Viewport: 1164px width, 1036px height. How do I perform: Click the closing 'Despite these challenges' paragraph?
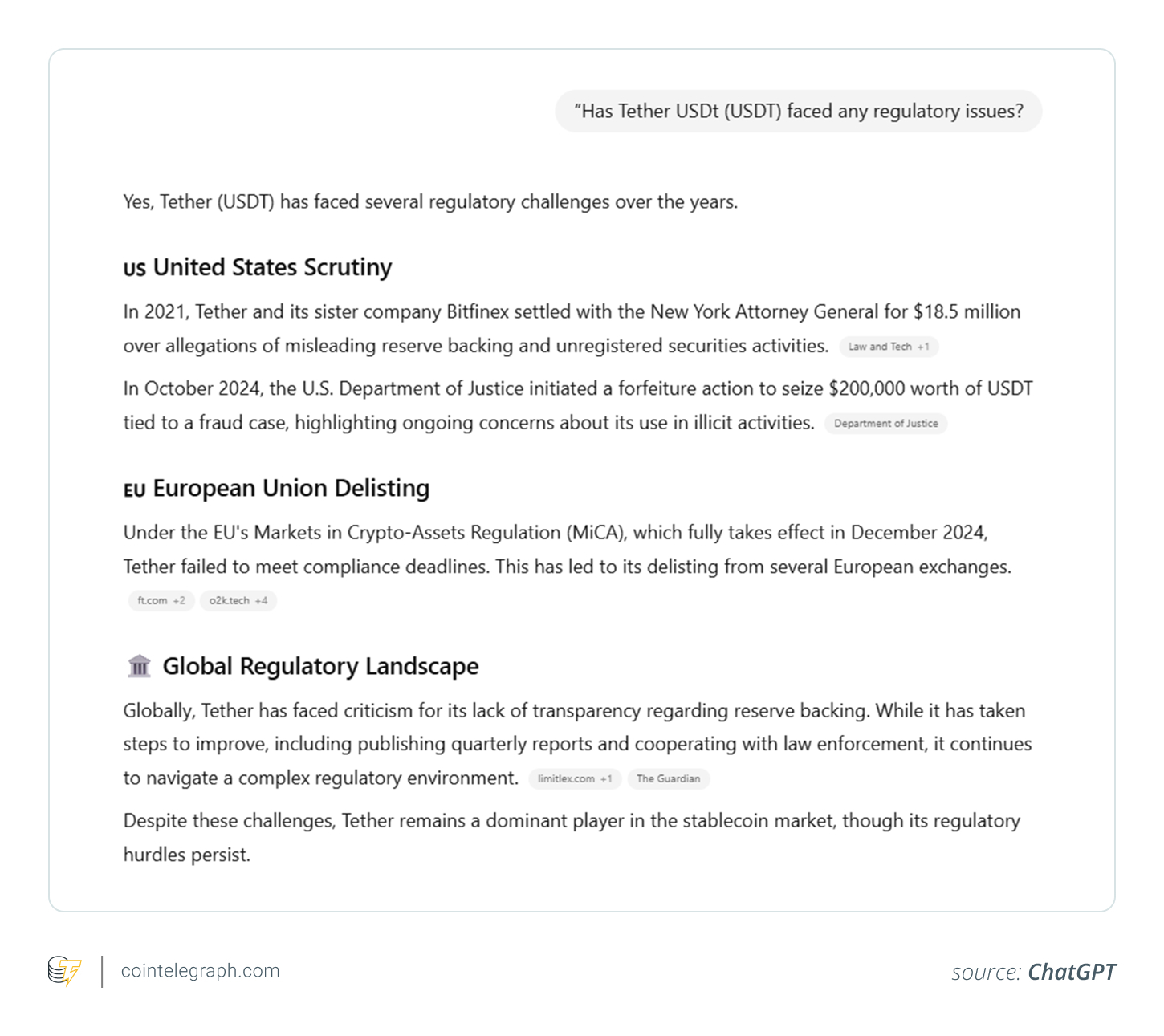[572, 837]
